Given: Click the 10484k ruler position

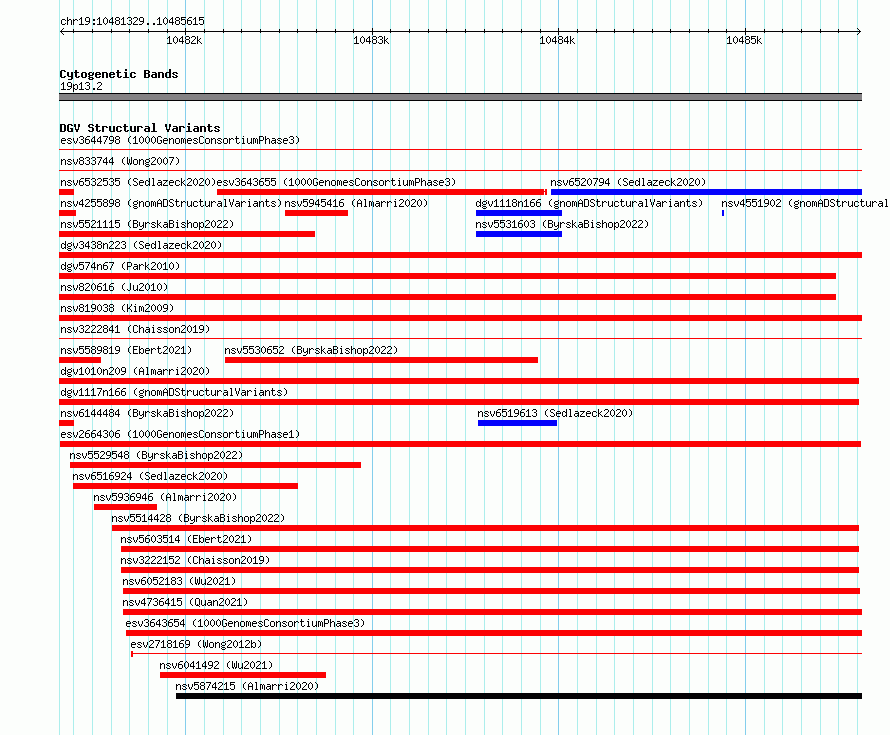Looking at the screenshot, I should [x=557, y=40].
